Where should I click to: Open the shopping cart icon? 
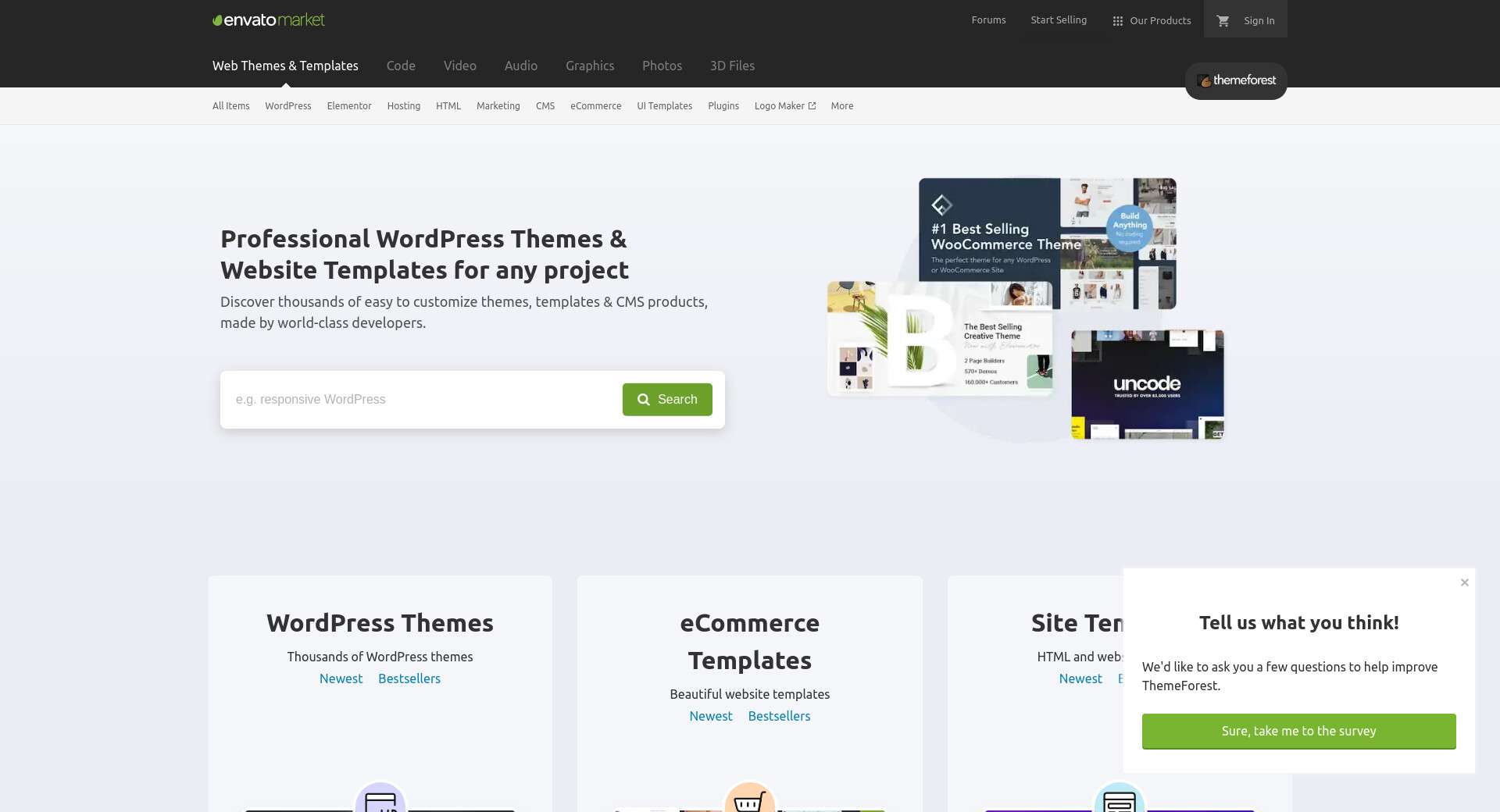(x=1223, y=21)
